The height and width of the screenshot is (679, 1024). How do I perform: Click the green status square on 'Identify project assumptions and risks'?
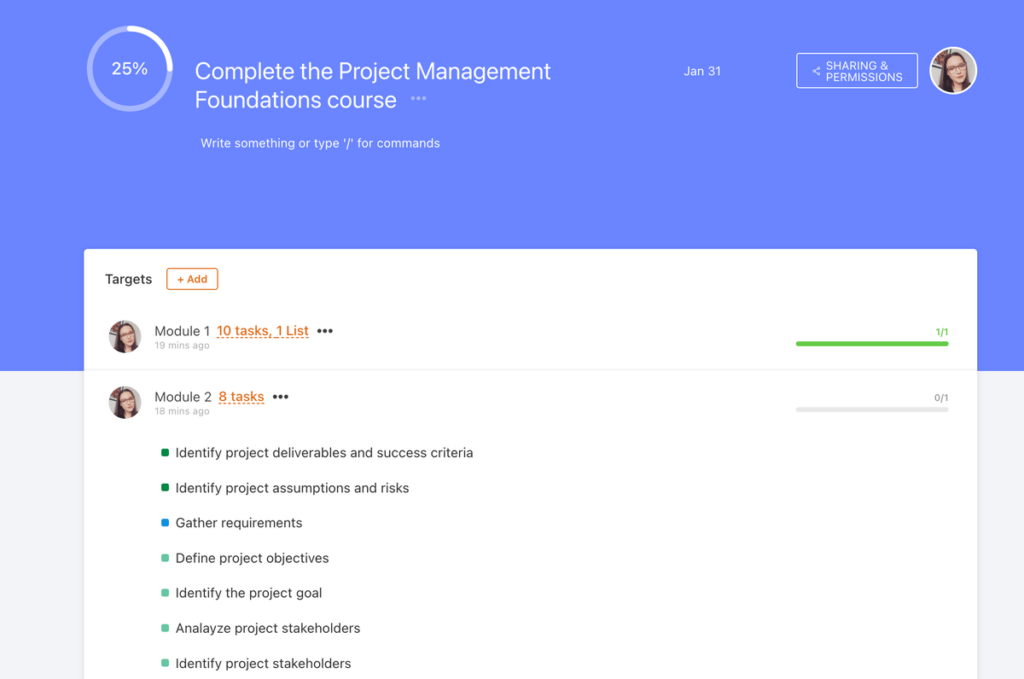pos(166,487)
